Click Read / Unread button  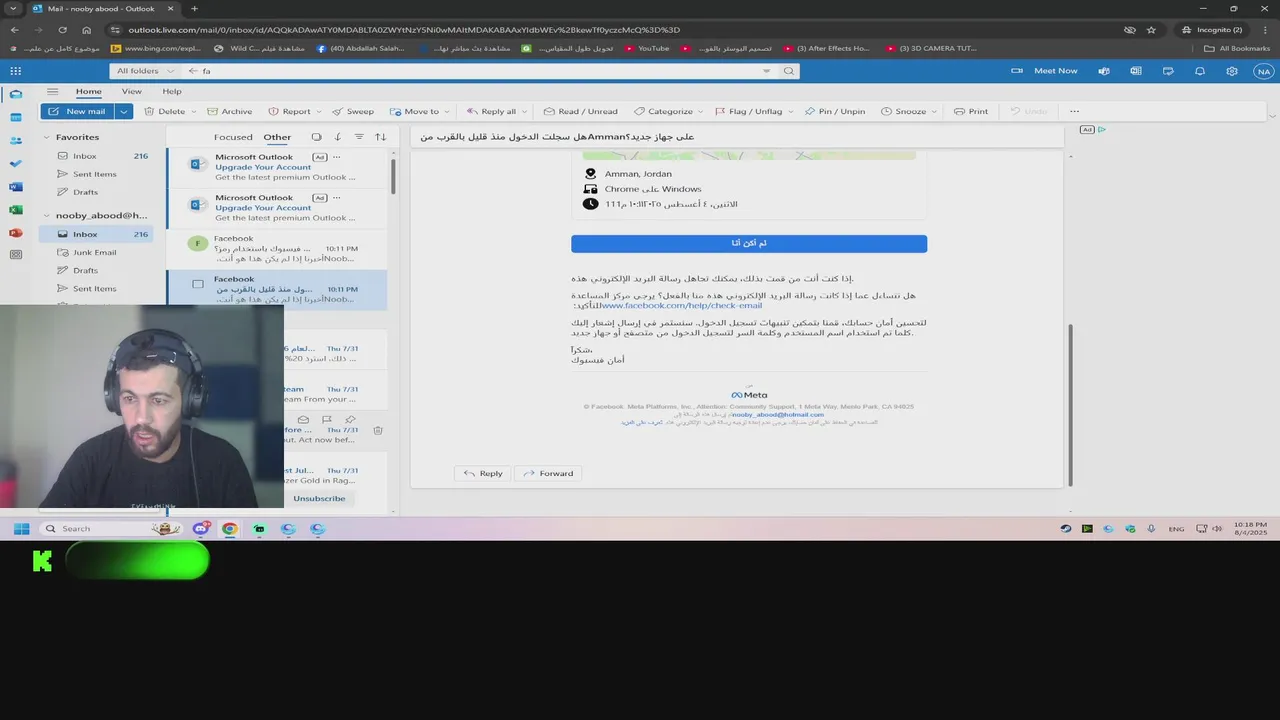(x=580, y=111)
